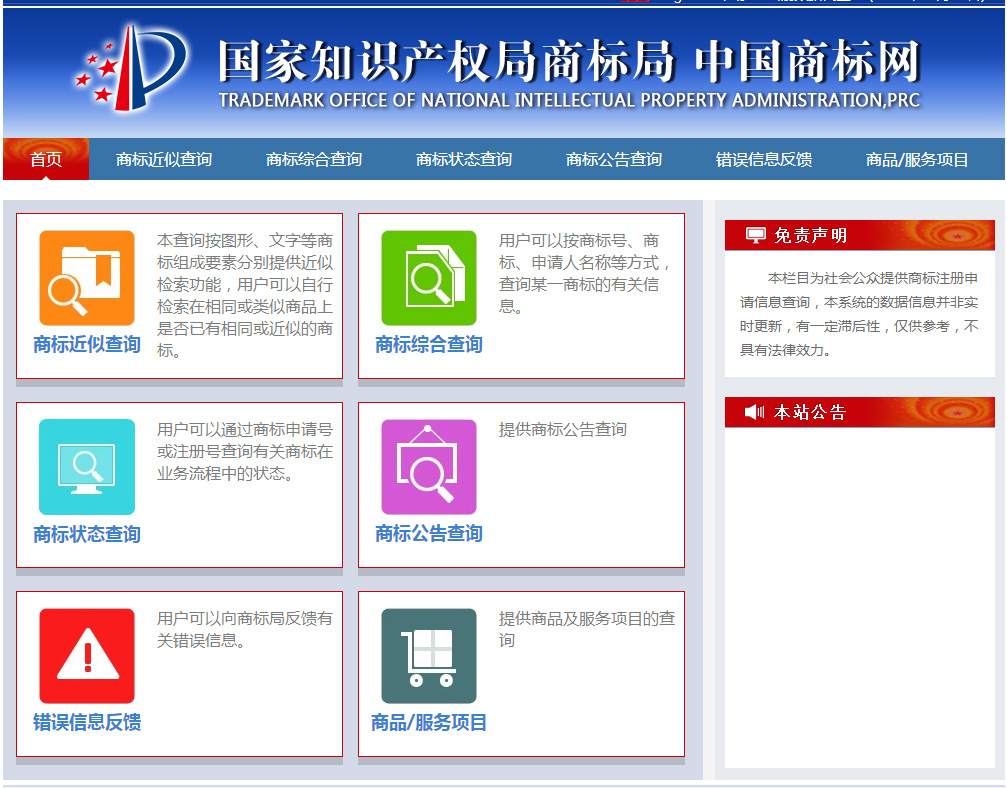1007x788 pixels.
Task: Click the 商标公告查询 card link
Action: pos(427,534)
